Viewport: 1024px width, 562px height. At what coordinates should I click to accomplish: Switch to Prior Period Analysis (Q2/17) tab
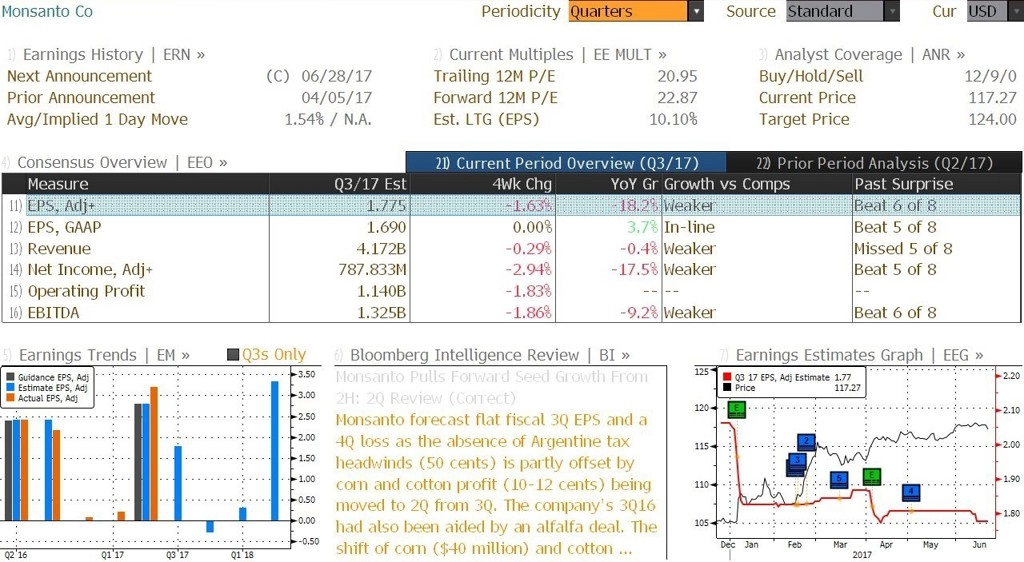[874, 163]
